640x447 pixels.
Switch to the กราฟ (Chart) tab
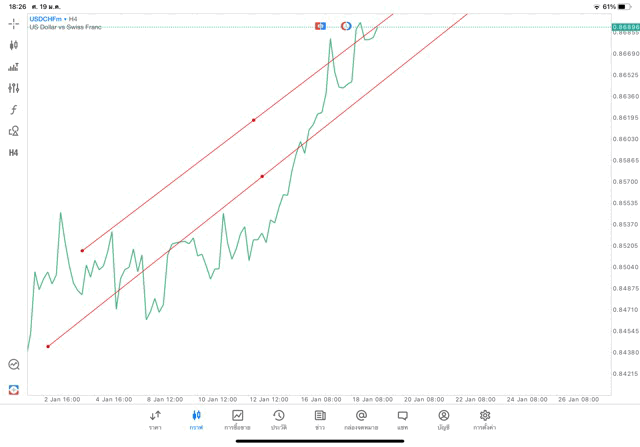[197, 420]
